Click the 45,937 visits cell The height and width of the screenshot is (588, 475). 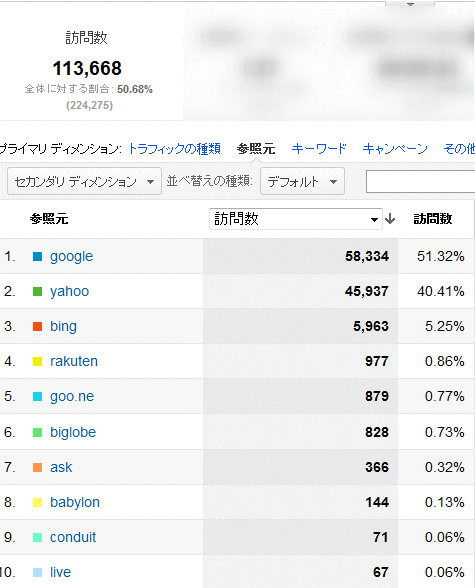click(x=367, y=291)
